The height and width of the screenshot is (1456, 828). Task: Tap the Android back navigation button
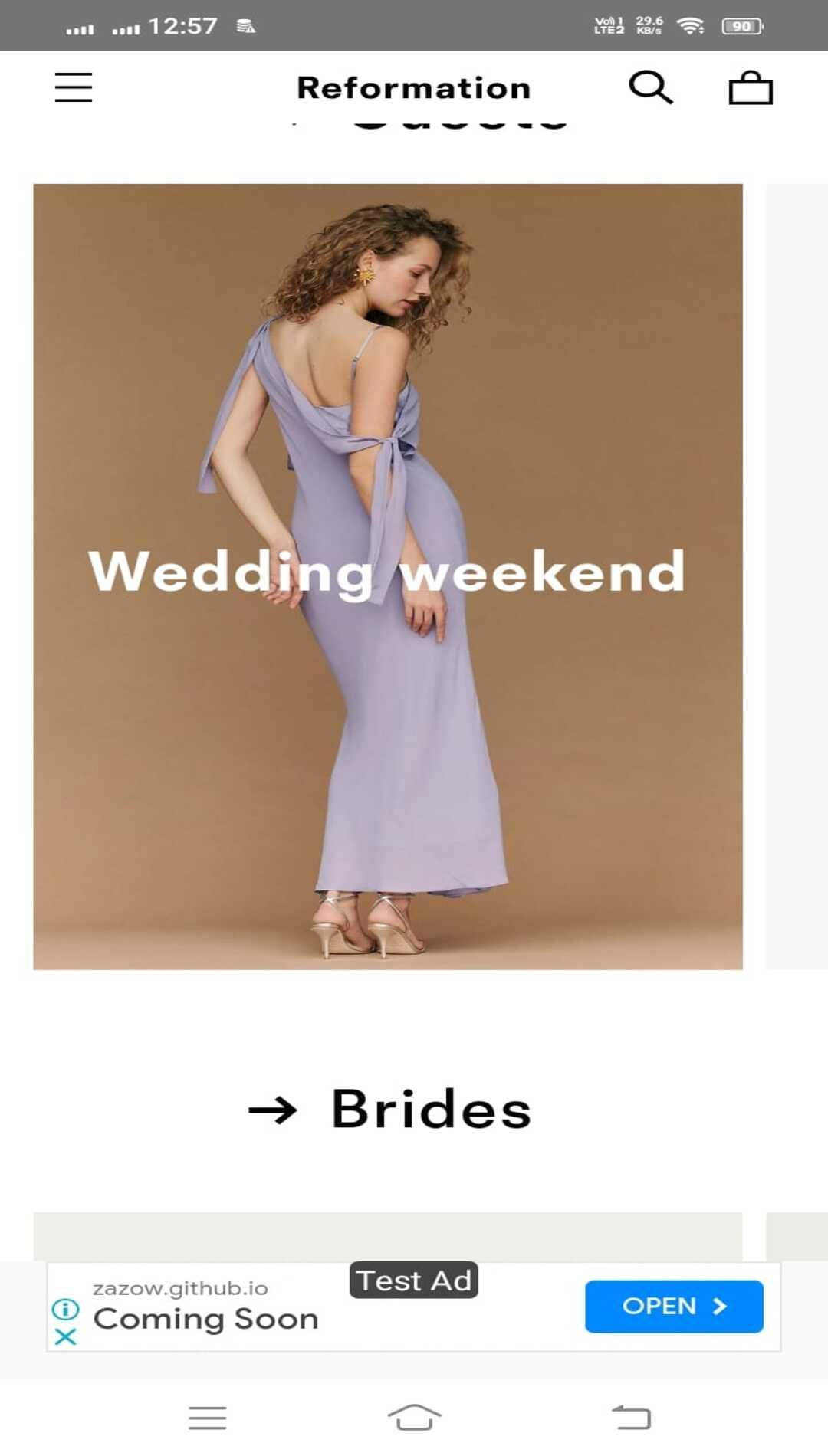[630, 1417]
